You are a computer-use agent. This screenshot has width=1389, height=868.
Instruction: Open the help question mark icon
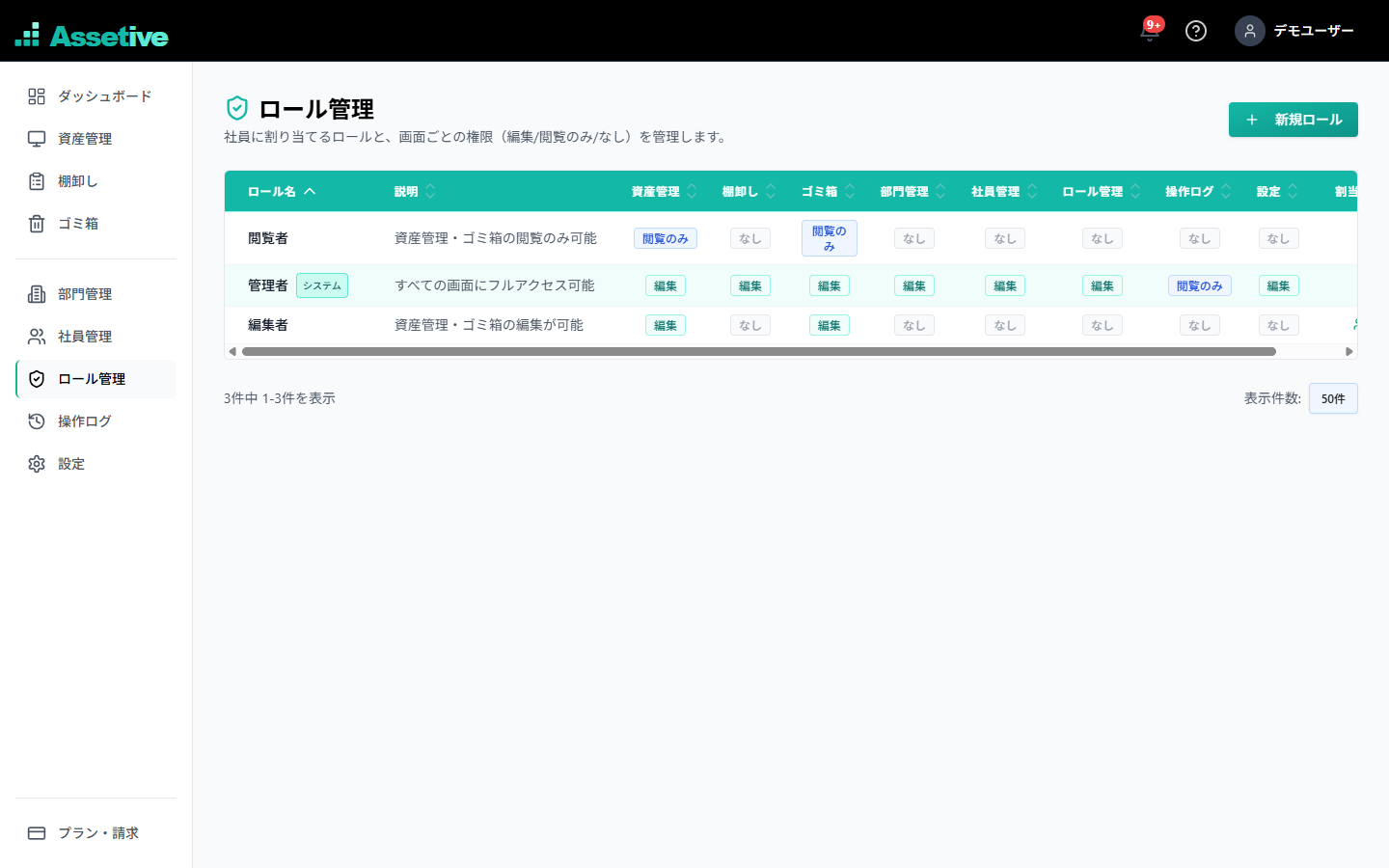point(1196,31)
